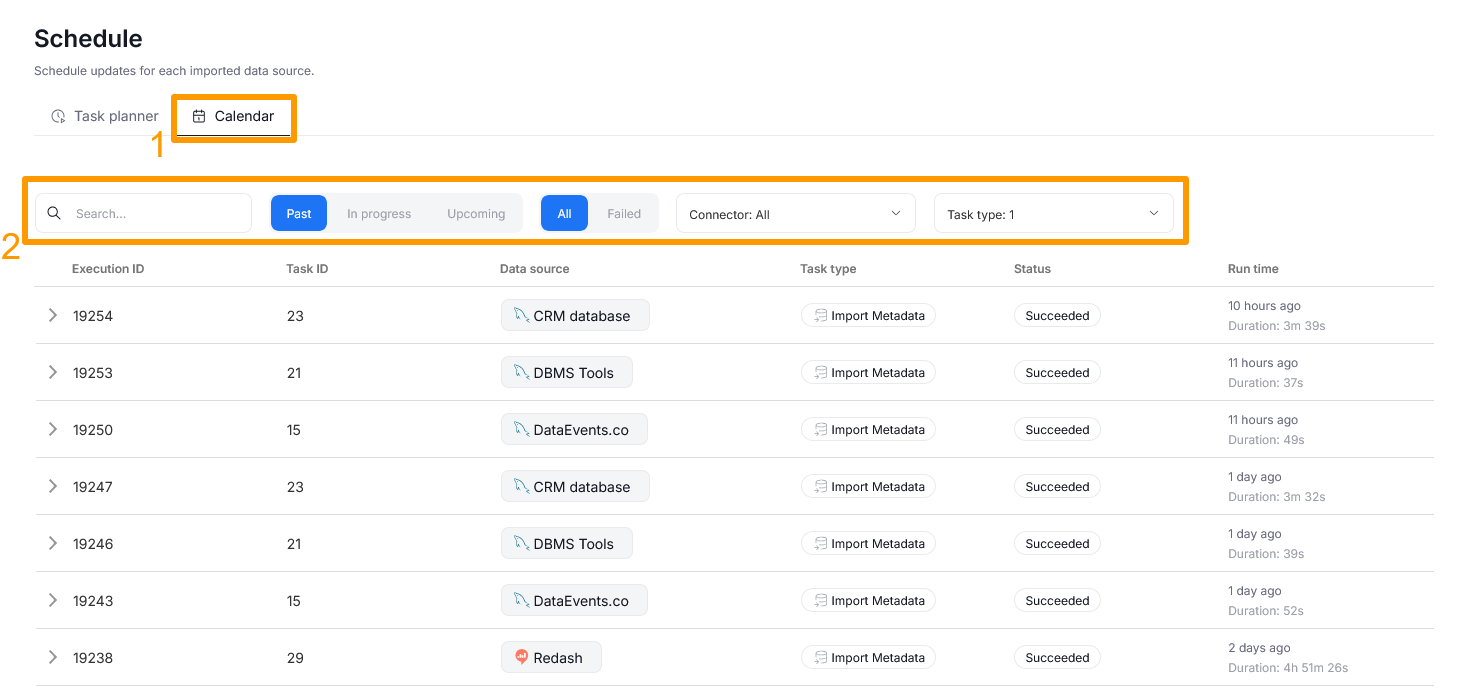1479x688 pixels.
Task: Click Import Metadata icon in row 19253
Action: (x=821, y=373)
